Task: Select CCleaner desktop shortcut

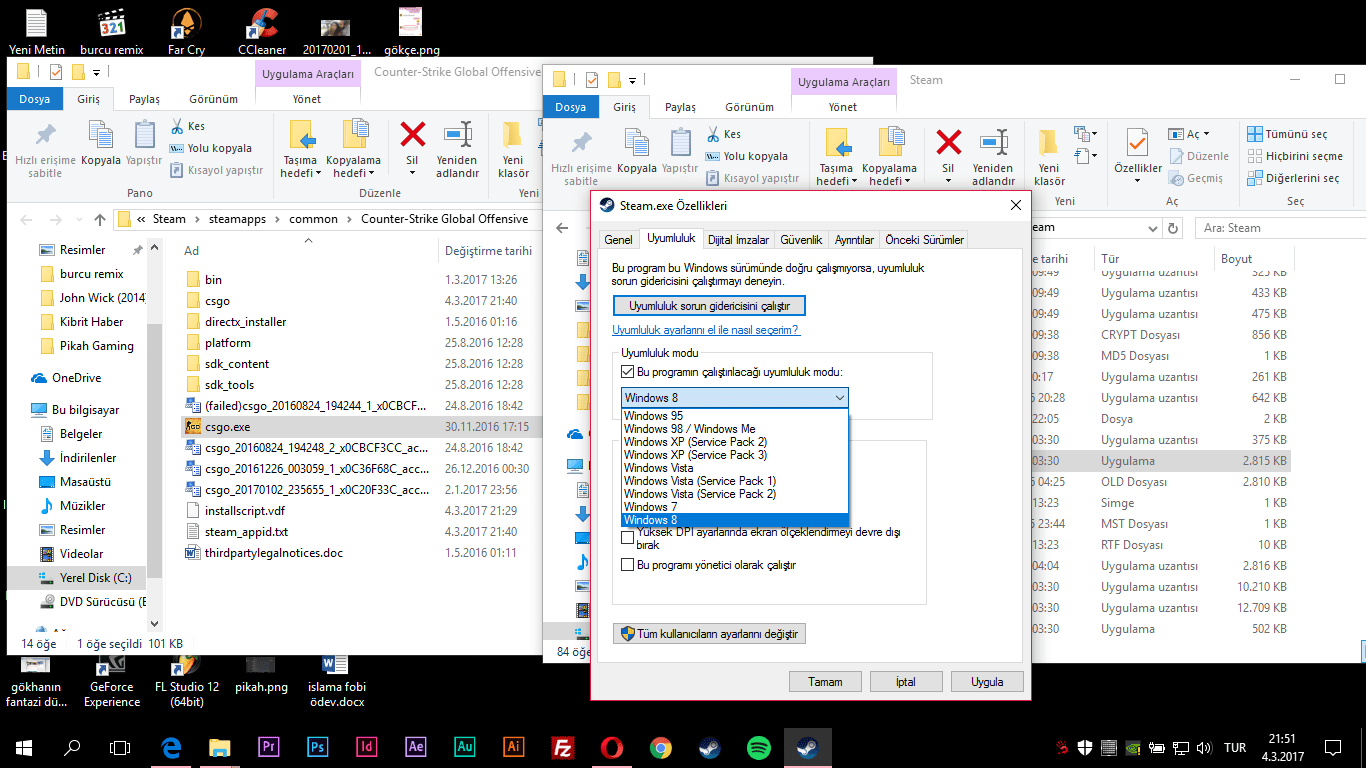Action: pyautogui.click(x=263, y=31)
